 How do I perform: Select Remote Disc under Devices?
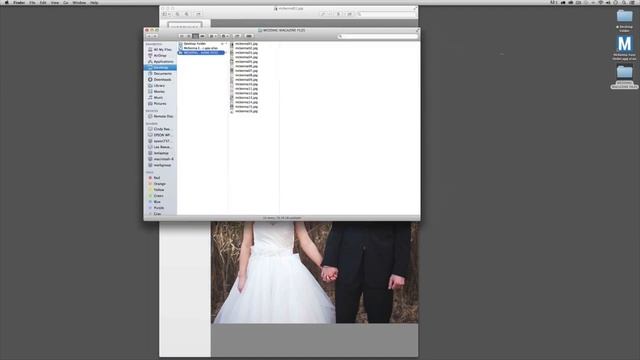pos(160,116)
